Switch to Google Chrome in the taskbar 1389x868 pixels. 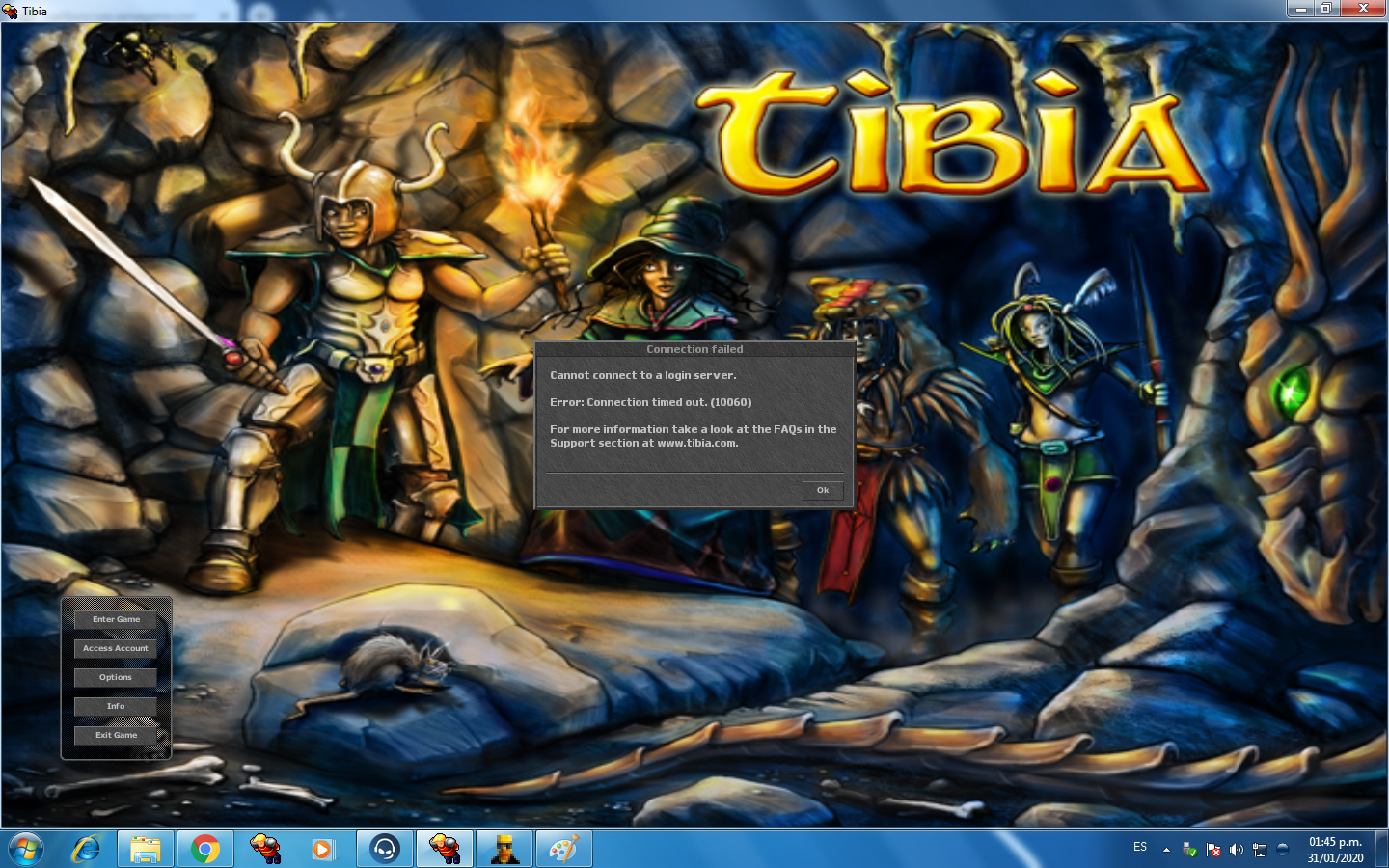pos(205,850)
